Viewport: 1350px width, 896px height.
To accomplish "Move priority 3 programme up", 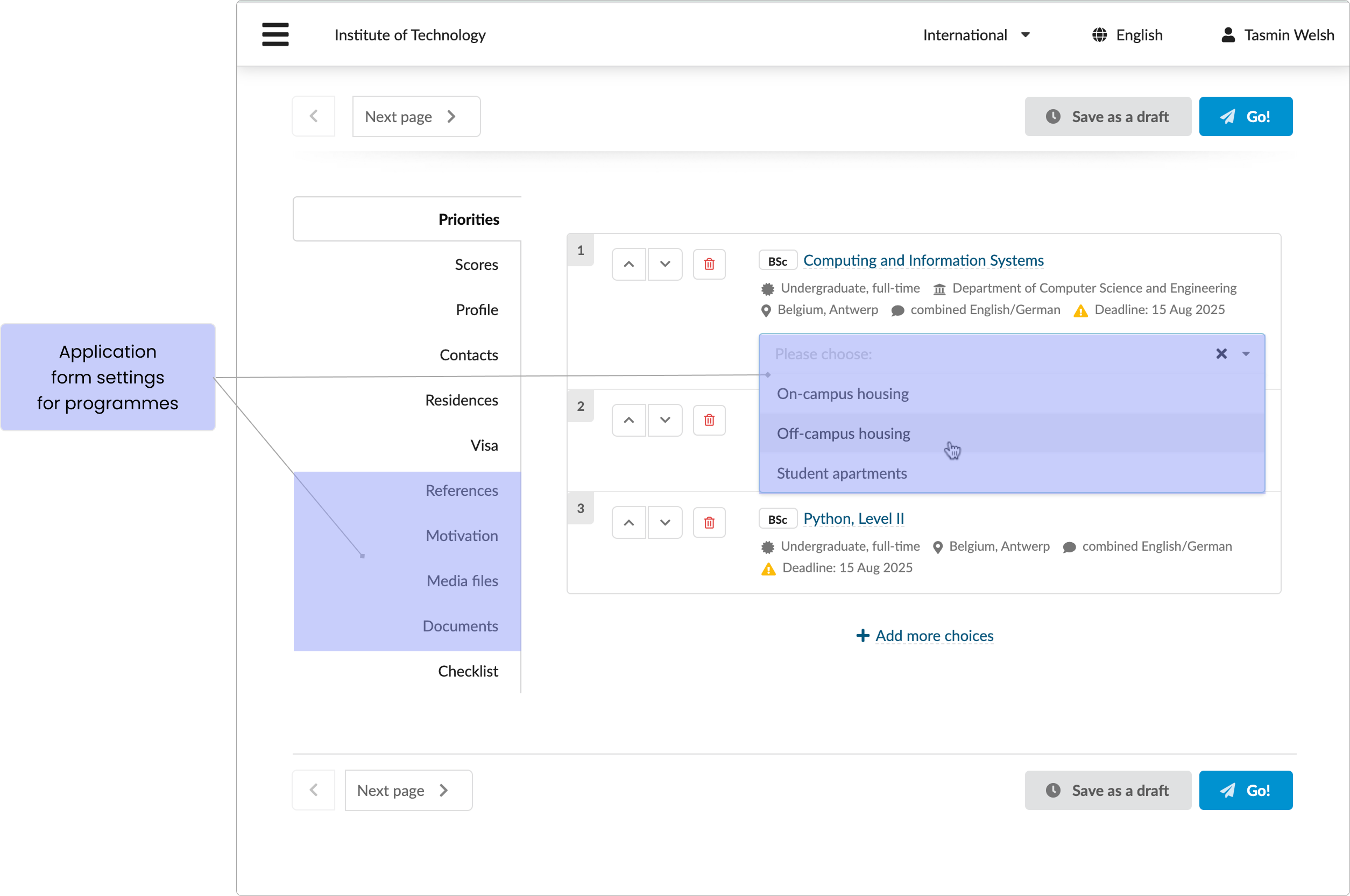I will pos(628,522).
